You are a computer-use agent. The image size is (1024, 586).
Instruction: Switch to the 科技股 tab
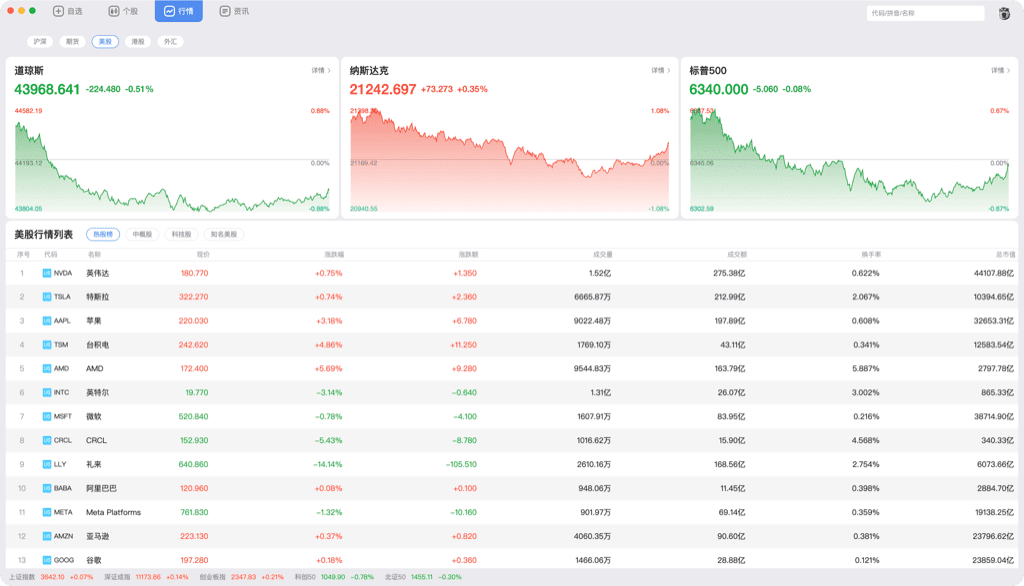(x=182, y=234)
